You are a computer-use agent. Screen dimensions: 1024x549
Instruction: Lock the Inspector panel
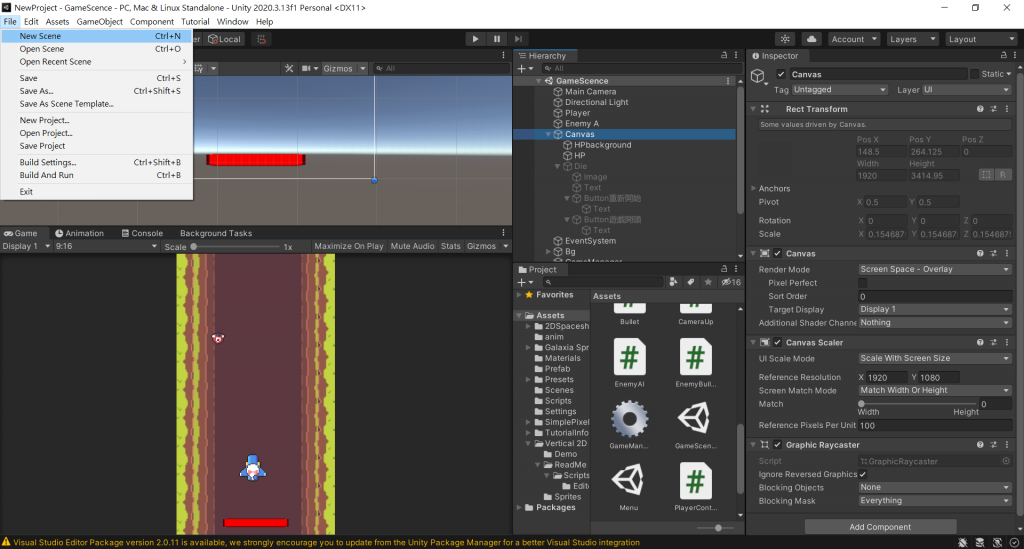point(1004,55)
